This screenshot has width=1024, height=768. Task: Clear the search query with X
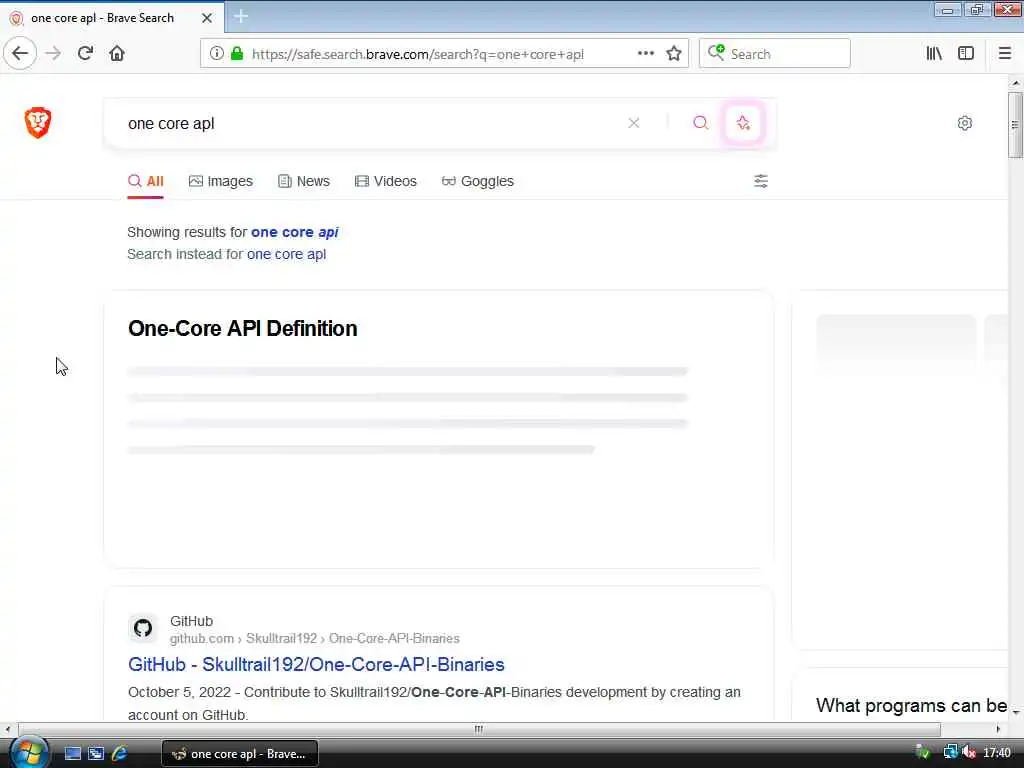tap(633, 123)
